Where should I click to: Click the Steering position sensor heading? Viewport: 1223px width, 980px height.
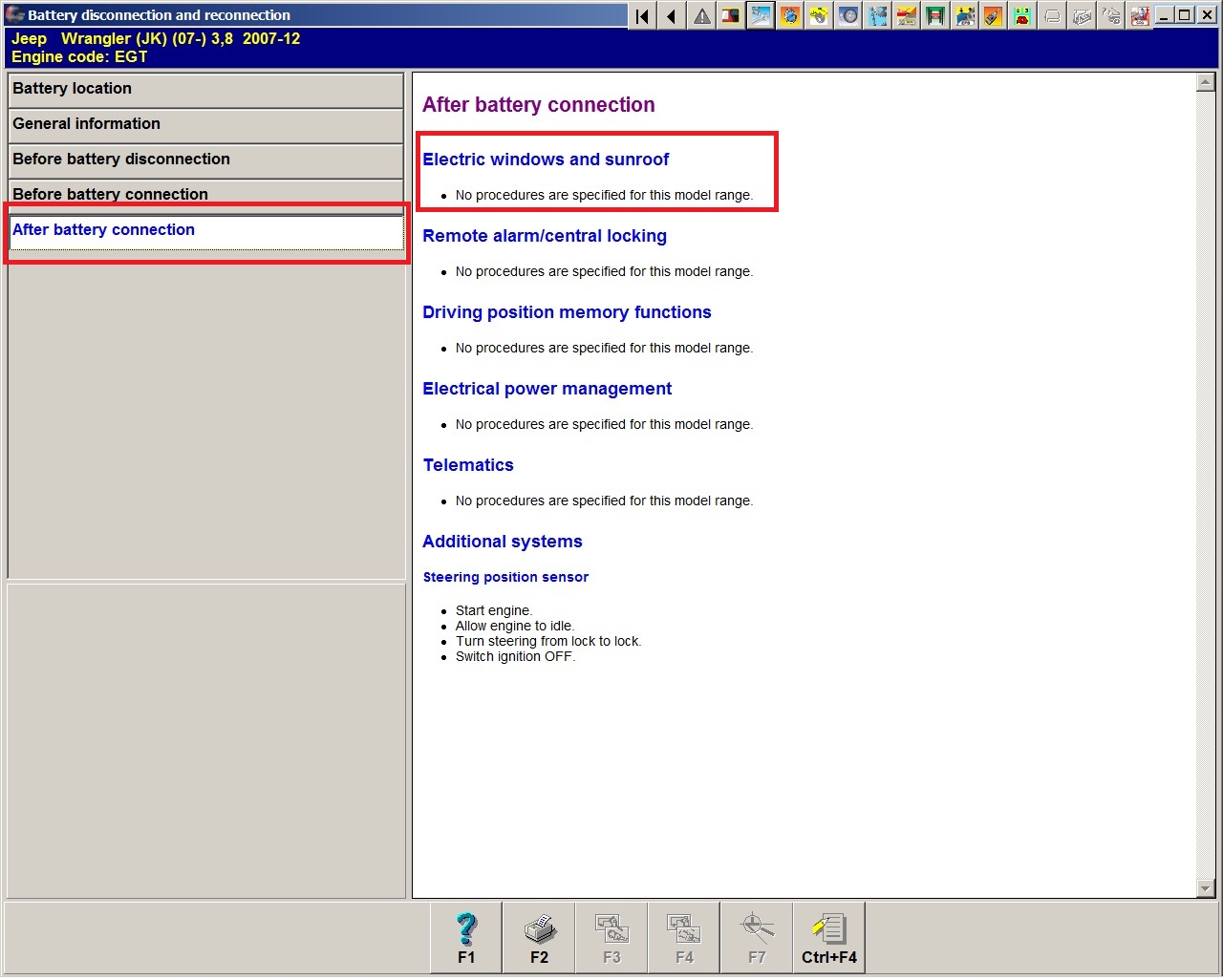[x=505, y=577]
